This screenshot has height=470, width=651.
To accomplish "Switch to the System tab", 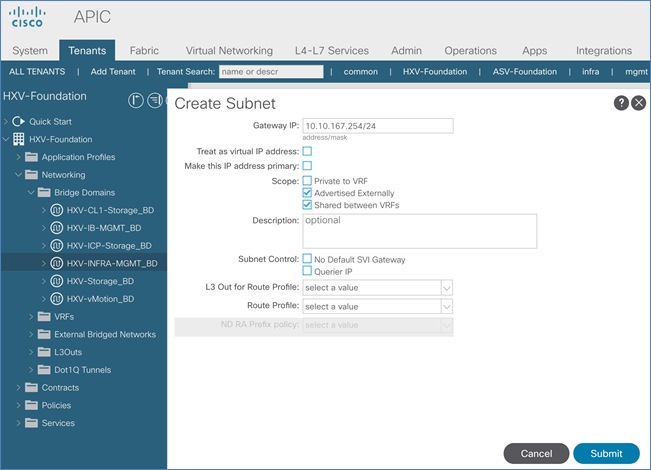I will [x=30, y=51].
